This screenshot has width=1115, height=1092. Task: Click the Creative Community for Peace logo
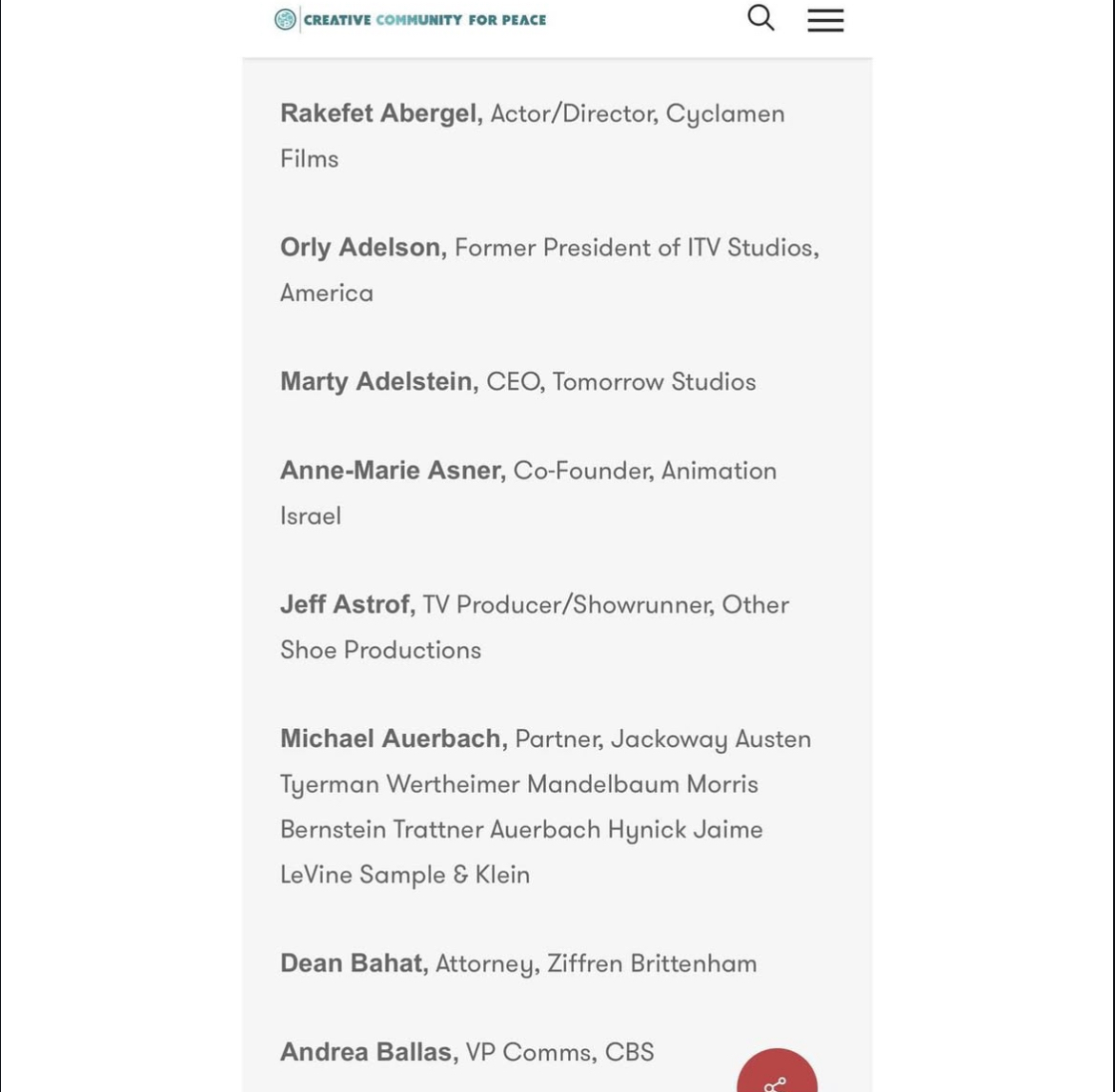(x=285, y=19)
